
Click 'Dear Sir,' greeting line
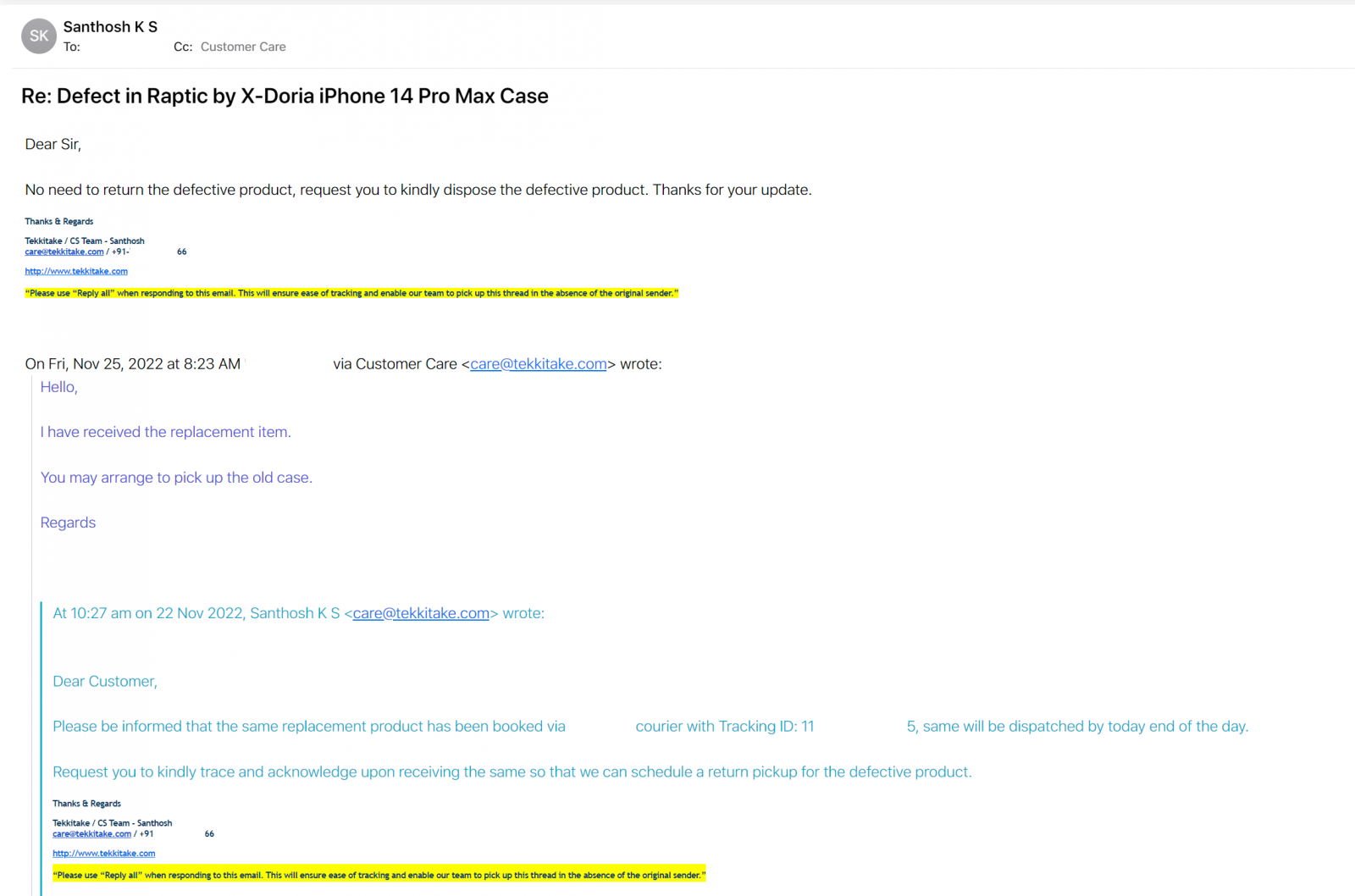click(53, 144)
